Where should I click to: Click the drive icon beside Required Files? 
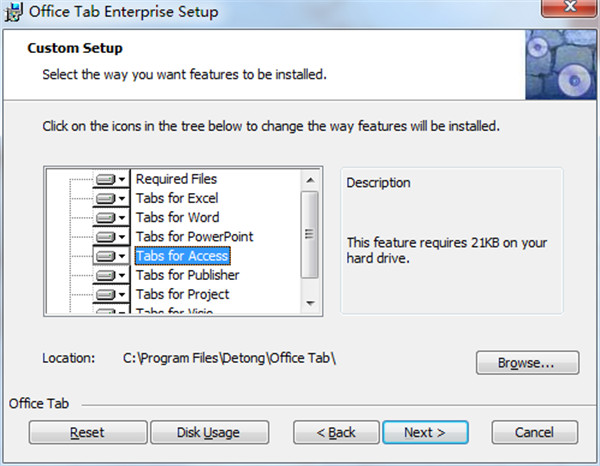[x=106, y=179]
